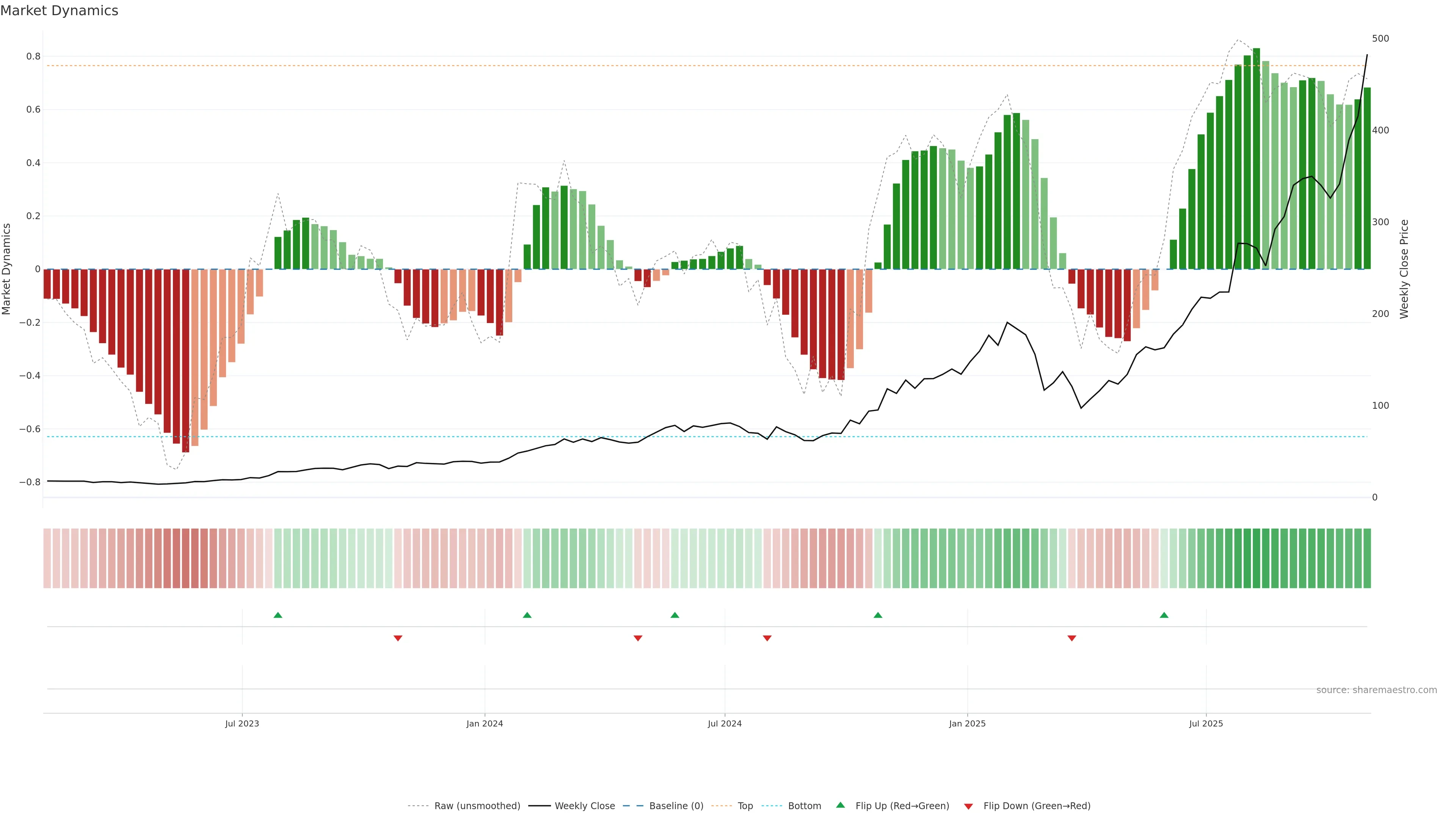Click the red Flip Down legend triangle icon
The height and width of the screenshot is (819, 1456).
(968, 806)
